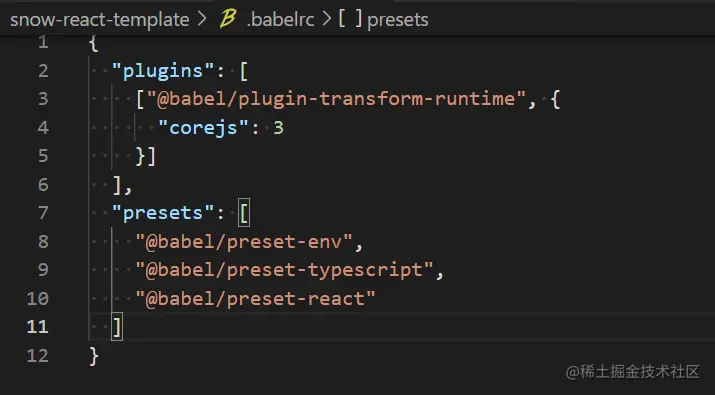Viewport: 715px width, 395px height.
Task: Click the "@babel/preset-env" string
Action: (244, 242)
